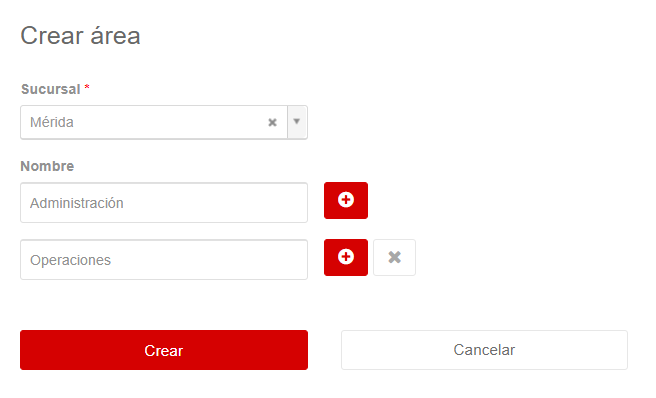Click the white circle plus icon in the first row
The width and height of the screenshot is (656, 398).
point(346,200)
